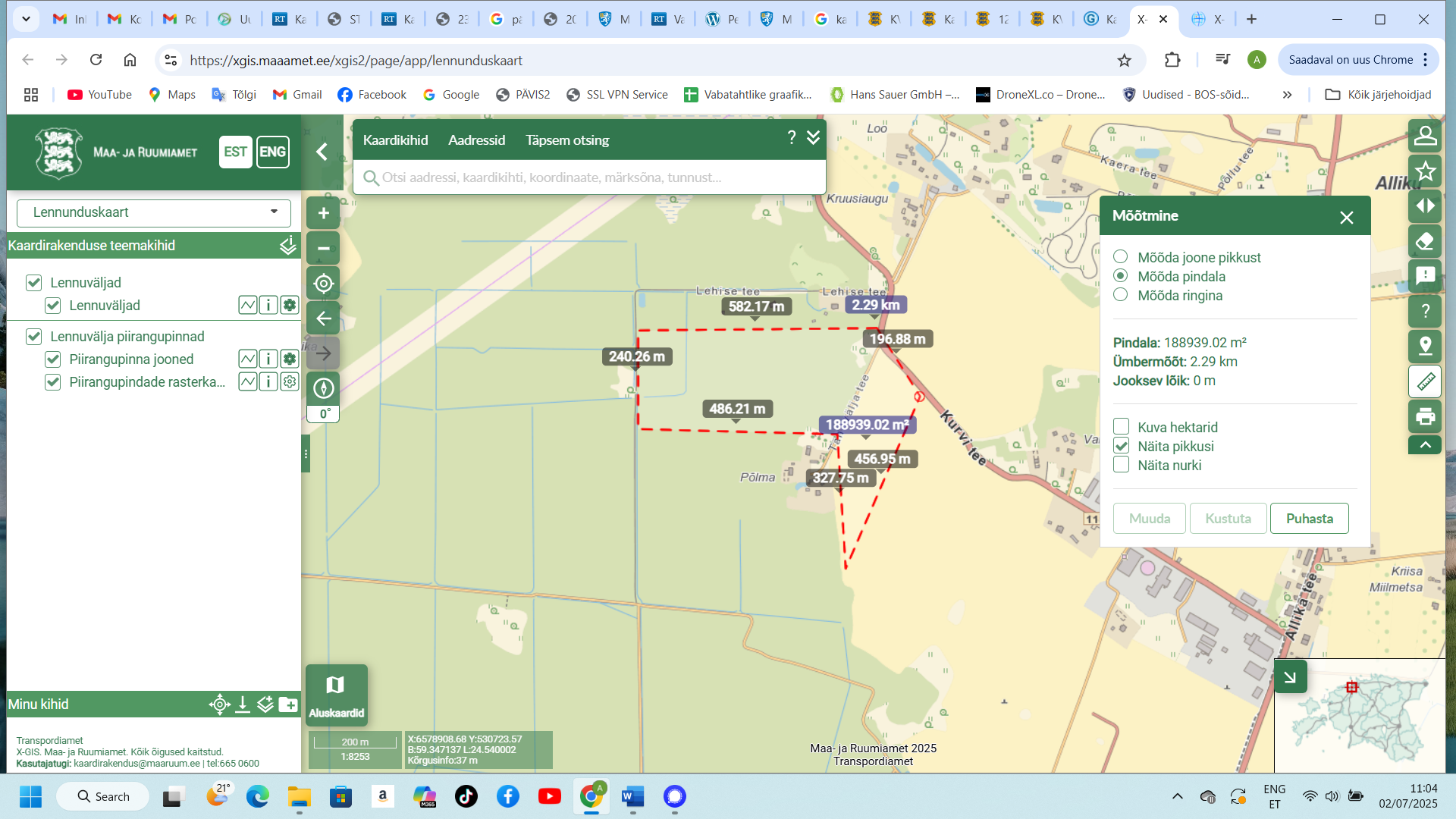
Task: Open the map compare arrows tool
Action: point(1425,206)
